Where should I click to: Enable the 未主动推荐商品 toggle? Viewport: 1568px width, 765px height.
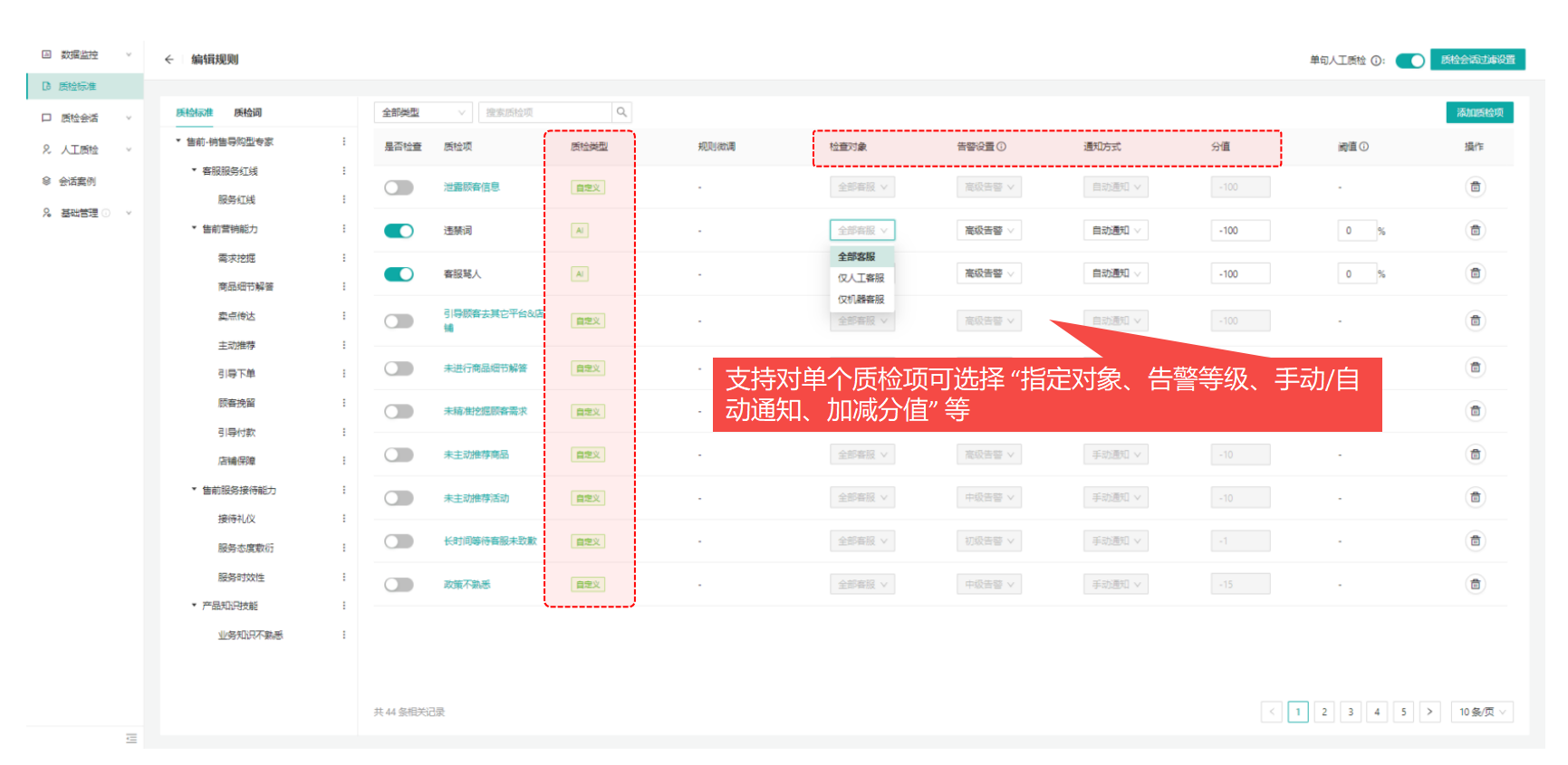pos(399,455)
